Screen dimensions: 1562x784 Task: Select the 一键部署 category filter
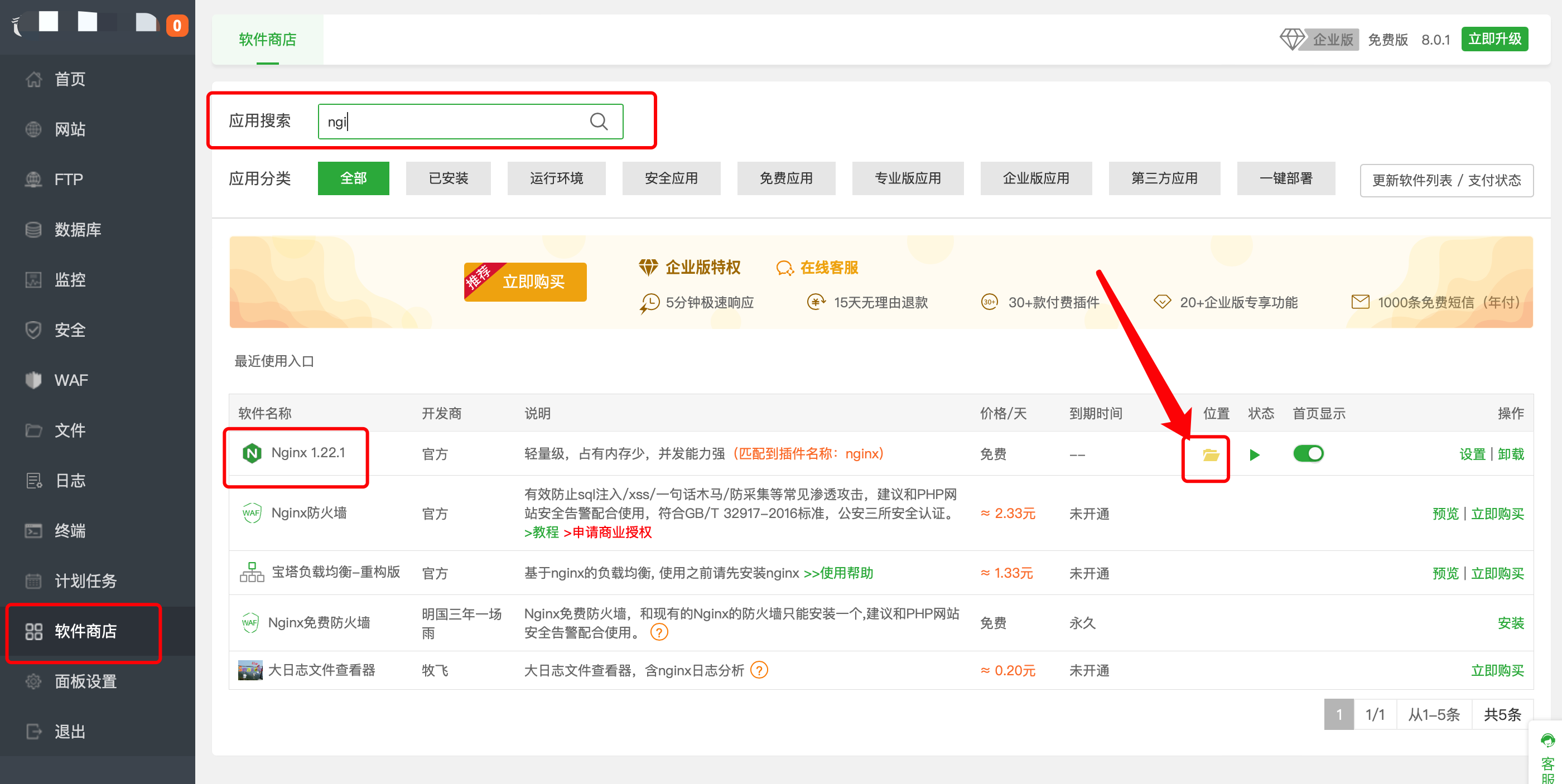(1285, 178)
